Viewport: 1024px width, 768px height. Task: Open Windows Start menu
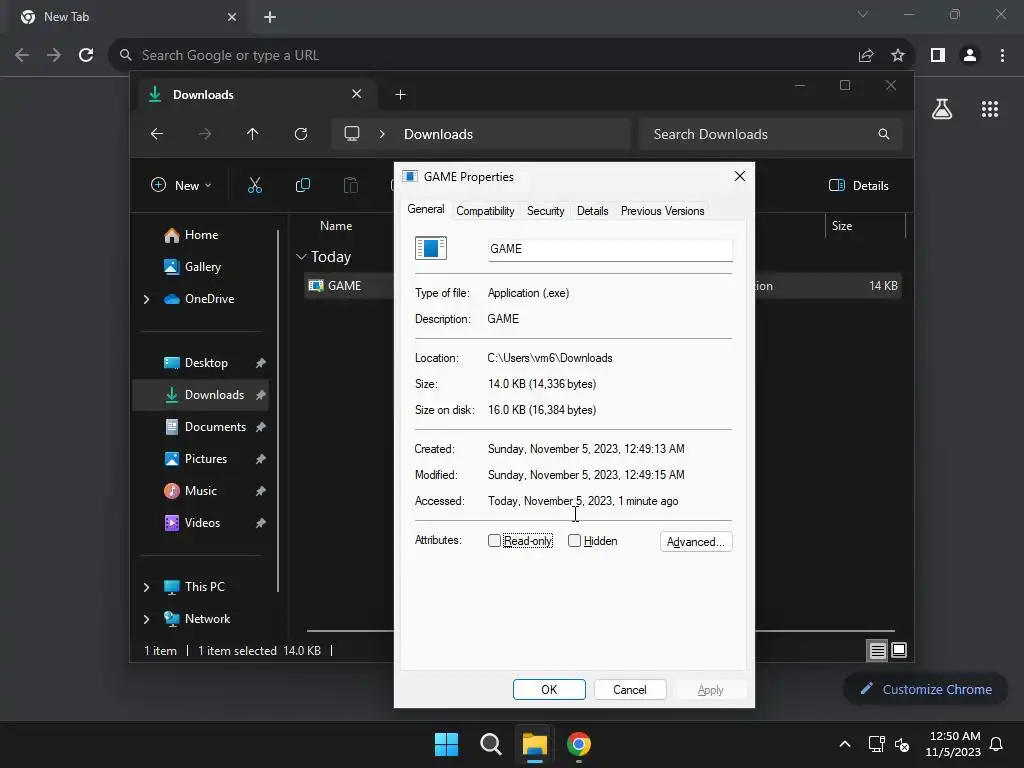[447, 744]
